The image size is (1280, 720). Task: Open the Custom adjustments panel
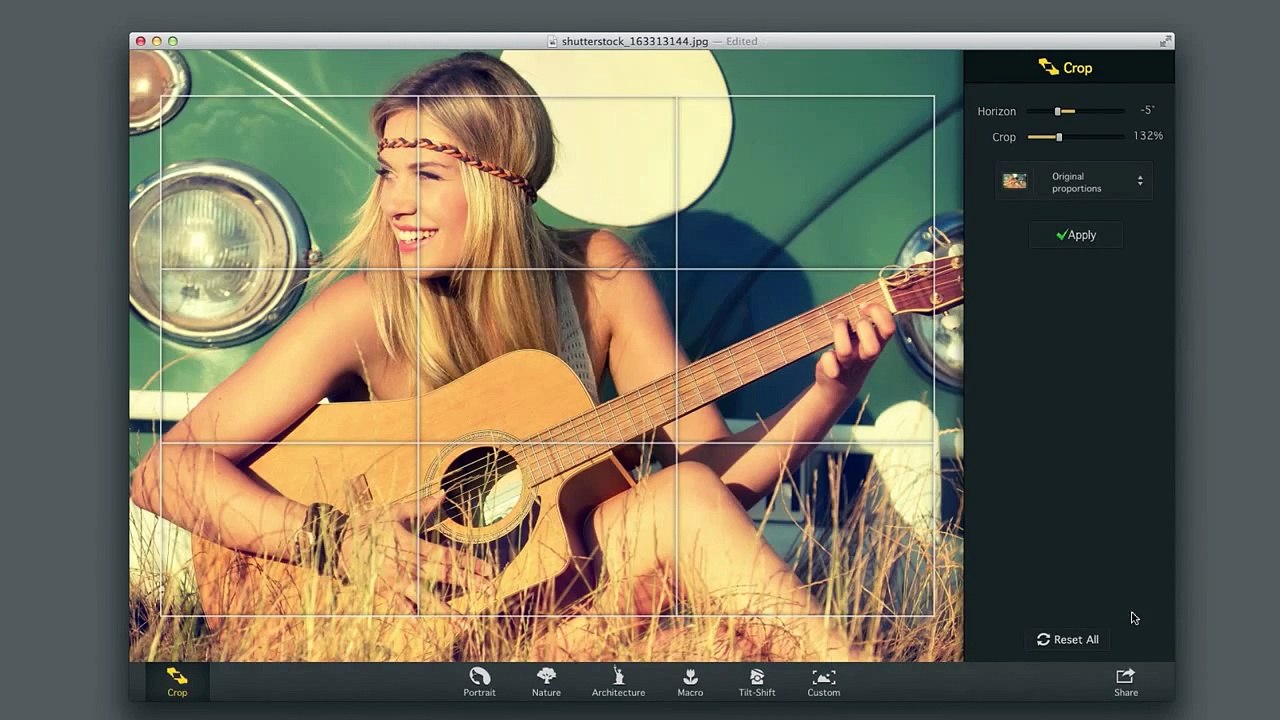[824, 682]
